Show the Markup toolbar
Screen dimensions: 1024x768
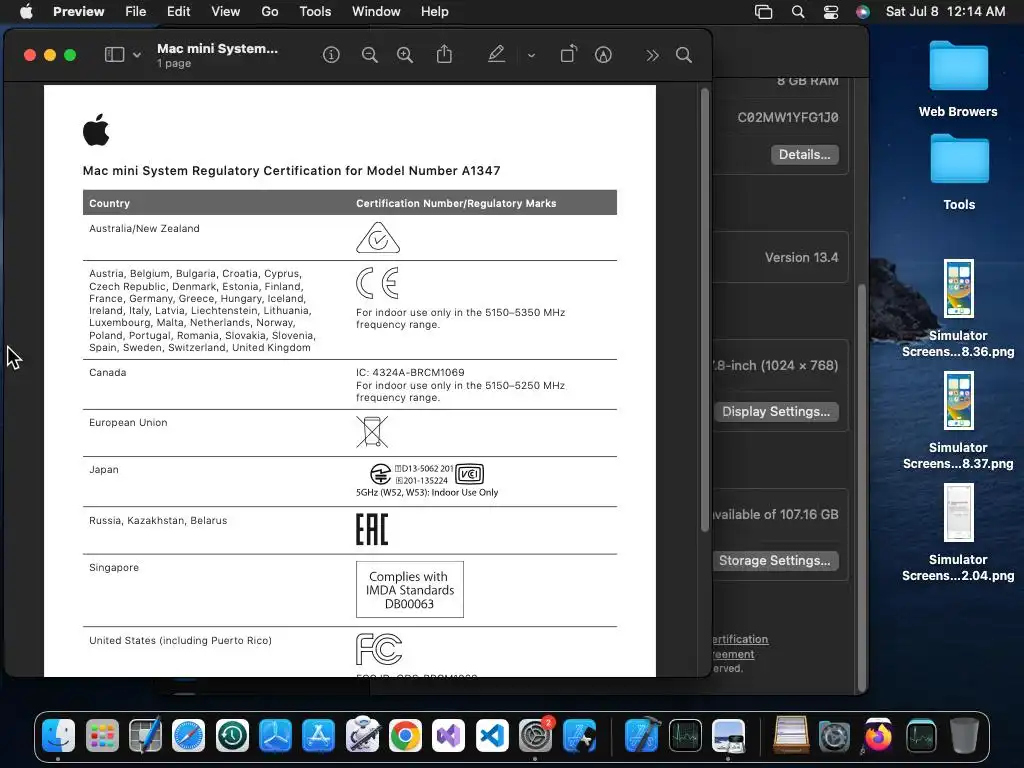[x=603, y=55]
